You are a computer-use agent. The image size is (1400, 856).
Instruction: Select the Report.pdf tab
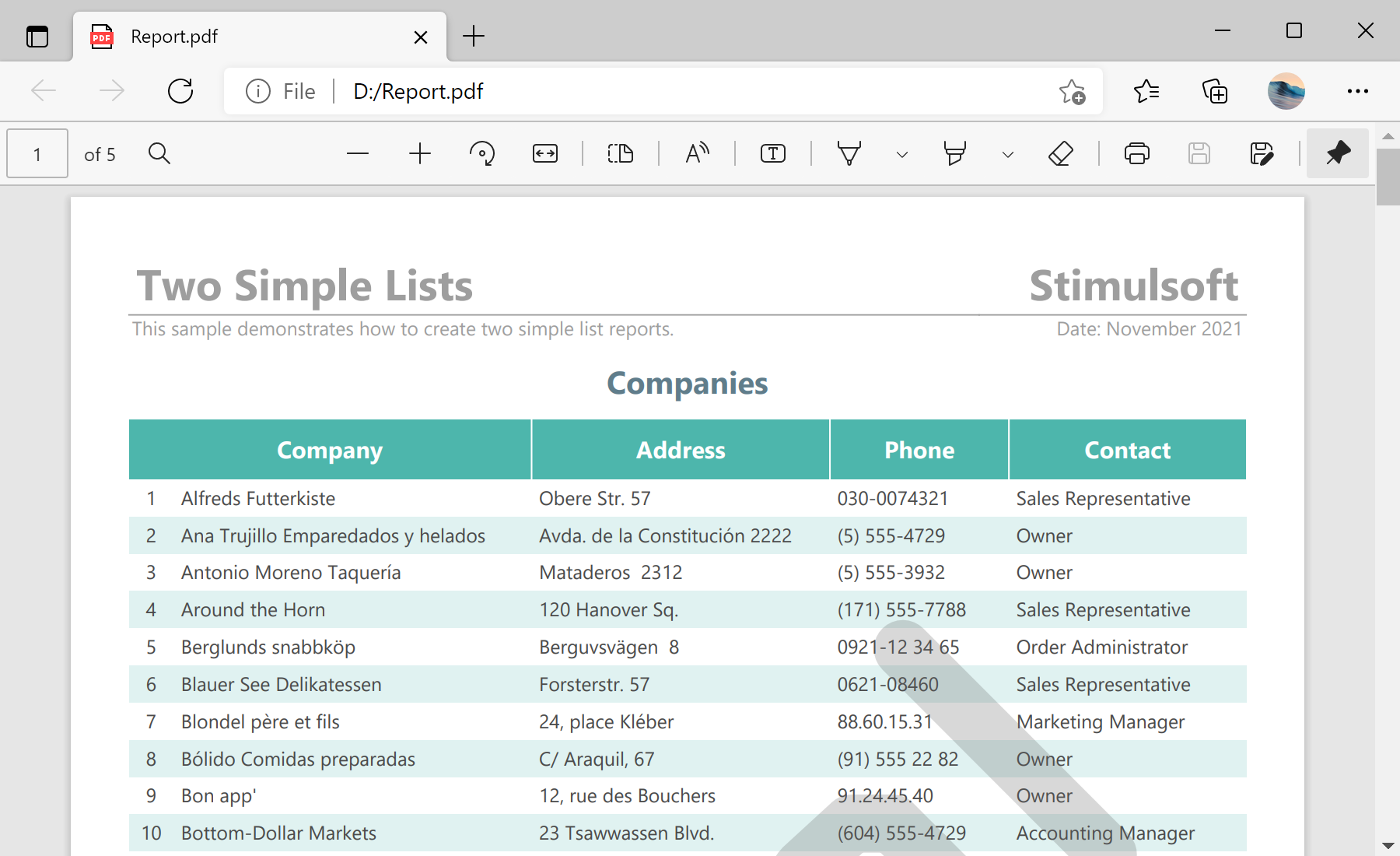260,37
